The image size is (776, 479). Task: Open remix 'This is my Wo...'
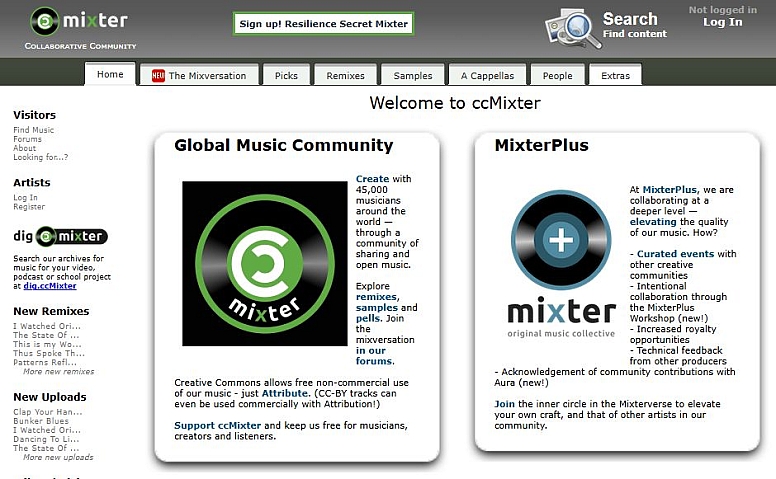pyautogui.click(x=47, y=344)
